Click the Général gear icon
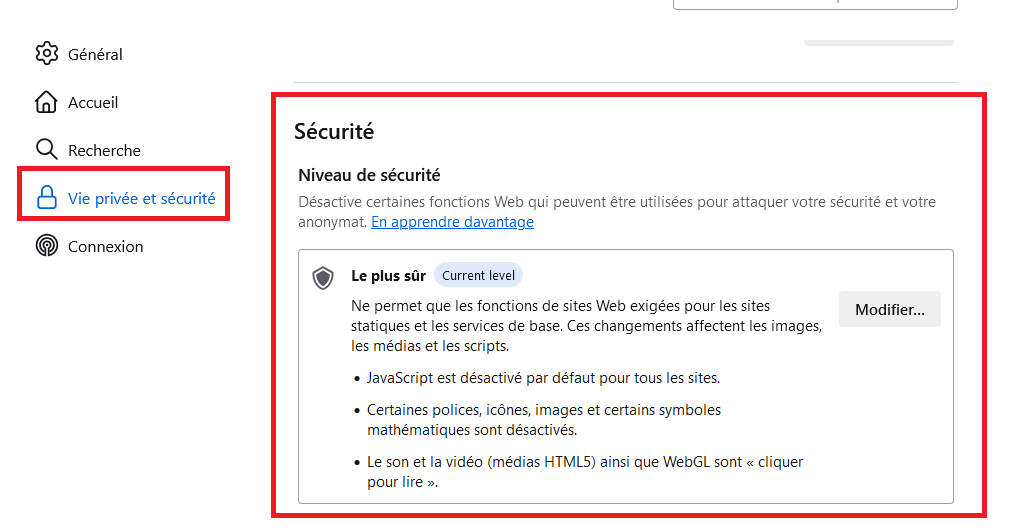1029x532 pixels. pos(47,54)
